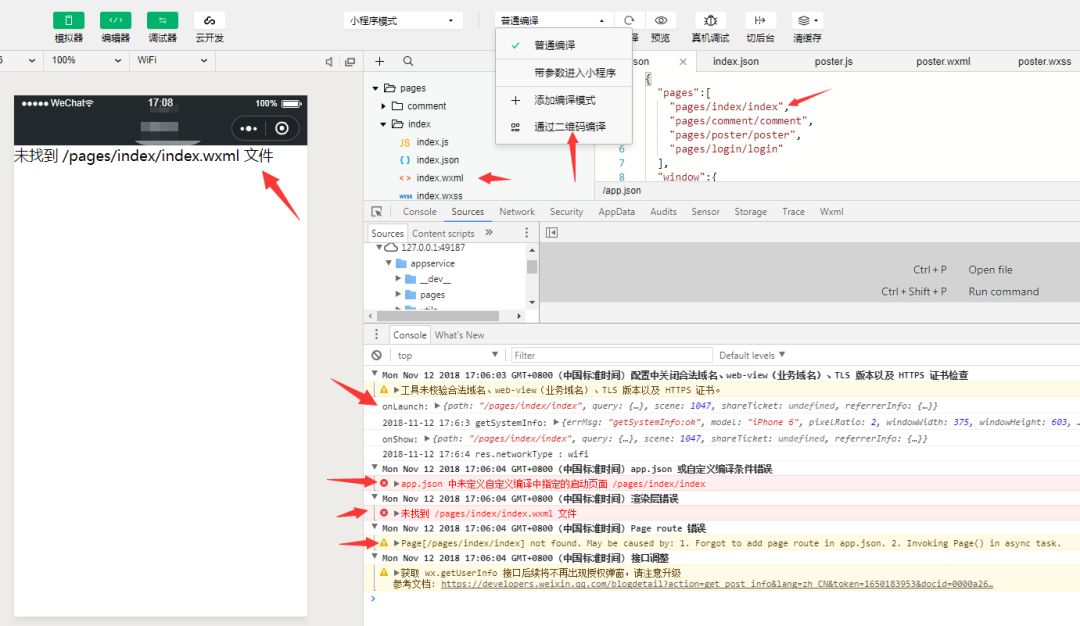1080x626 pixels.
Task: Open index.json in the file tree
Action: (437, 160)
